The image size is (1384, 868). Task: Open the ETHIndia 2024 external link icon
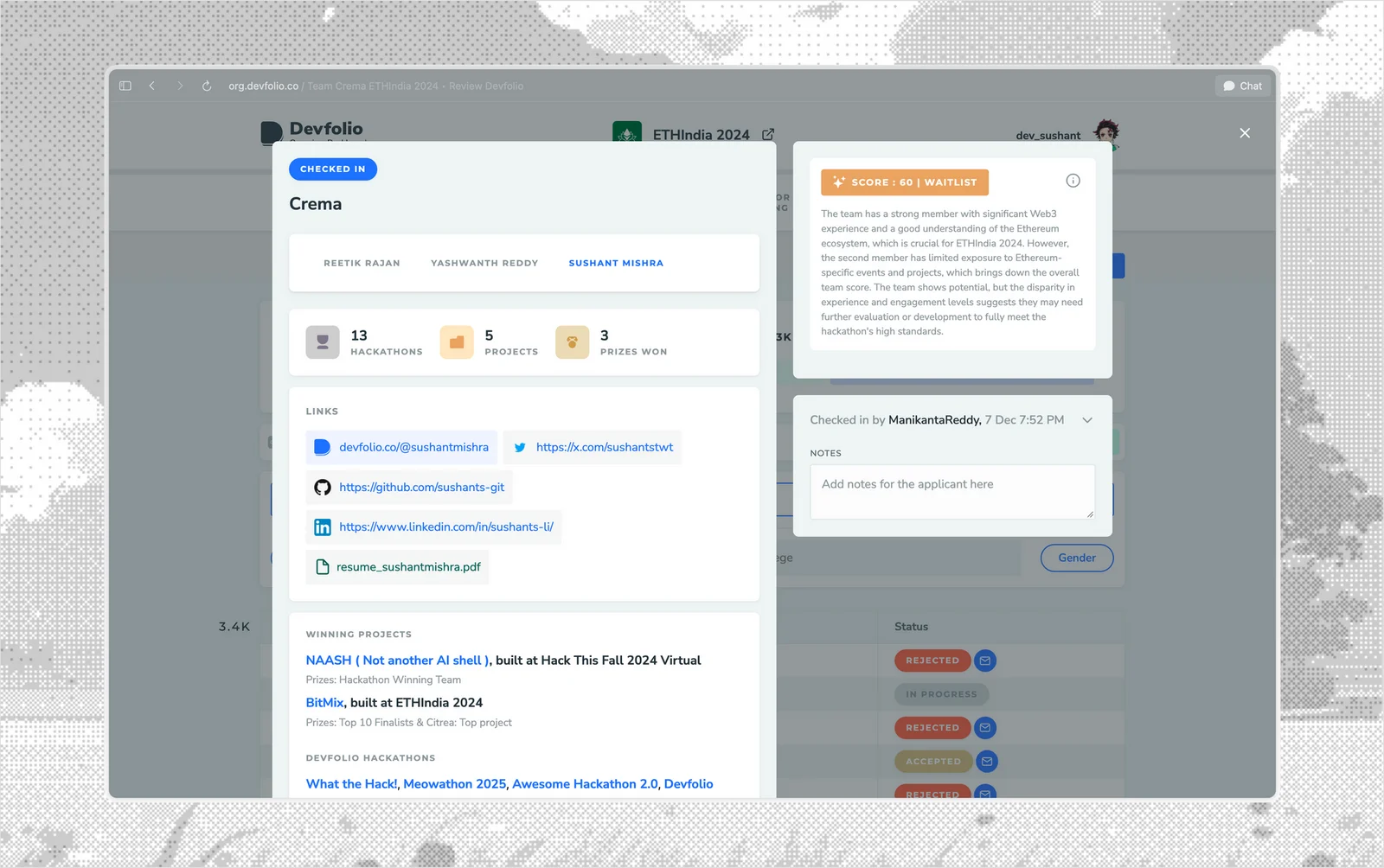point(768,134)
